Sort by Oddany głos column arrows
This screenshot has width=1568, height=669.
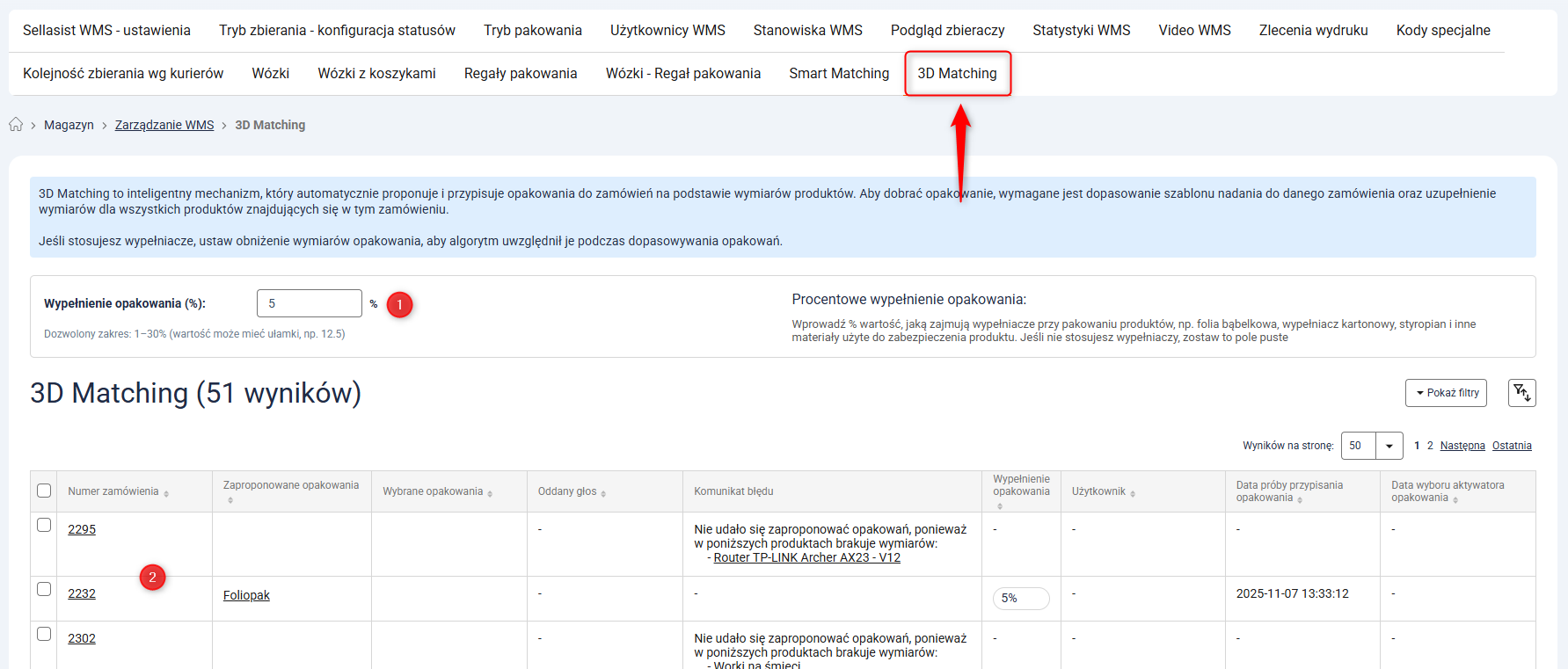[603, 493]
